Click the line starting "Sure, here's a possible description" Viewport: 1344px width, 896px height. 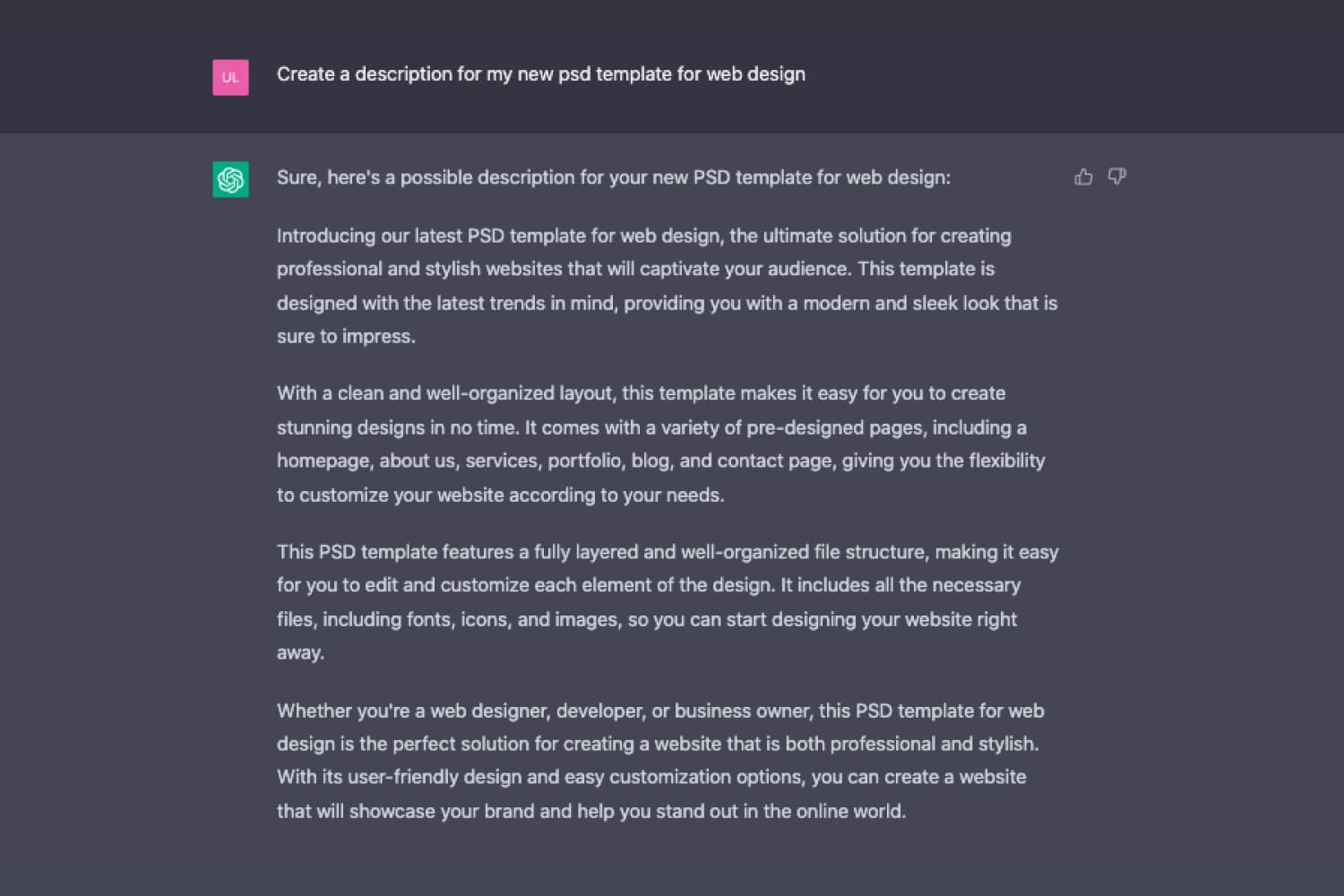(614, 177)
